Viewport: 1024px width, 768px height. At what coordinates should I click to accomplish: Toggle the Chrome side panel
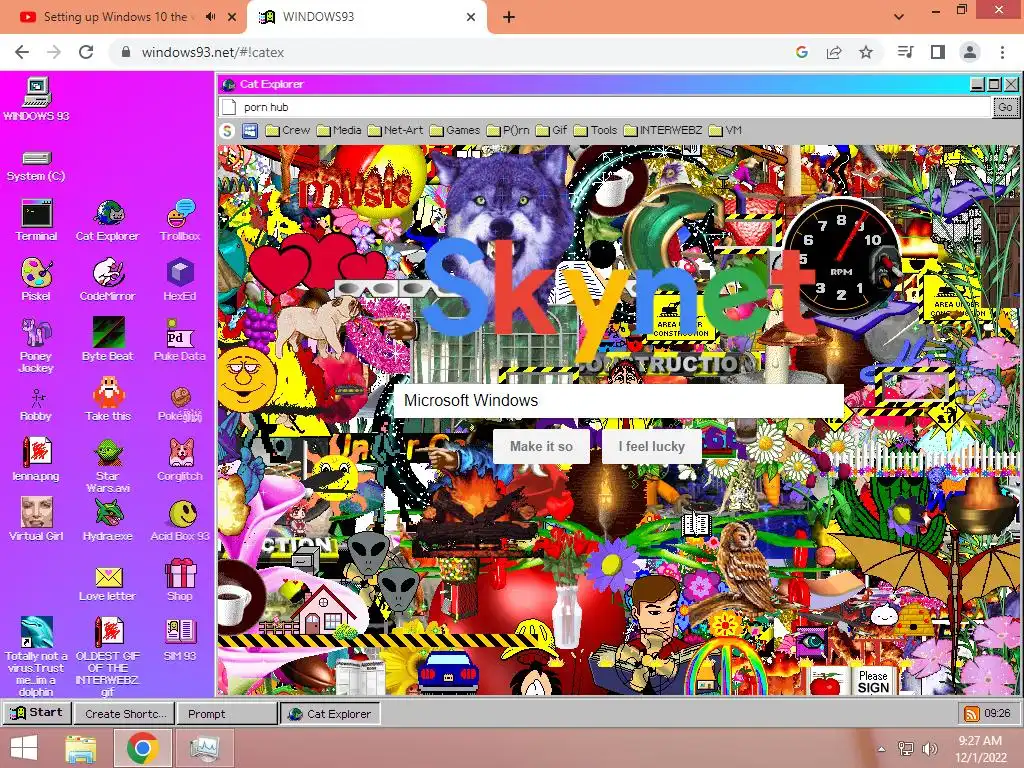[938, 52]
